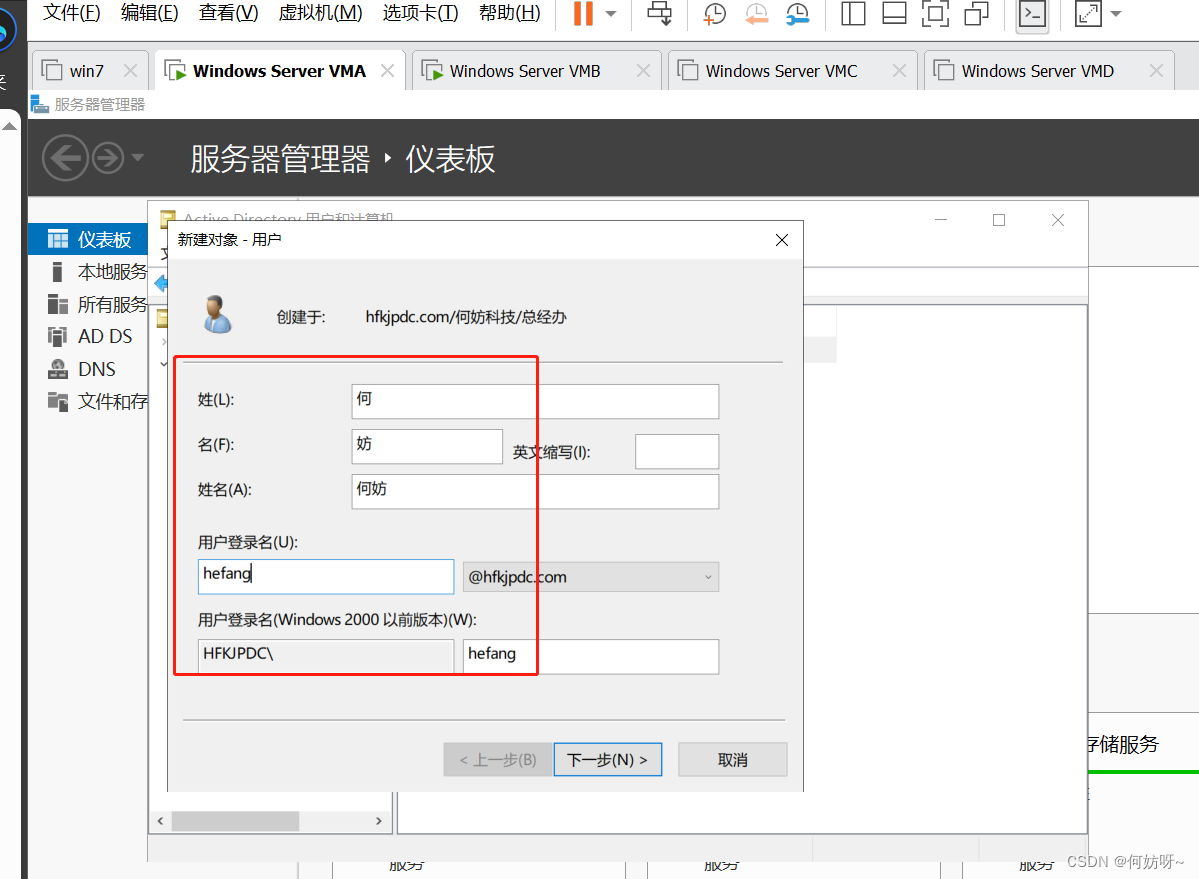The height and width of the screenshot is (879, 1199).
Task: Open the stretch display mode dropdown
Action: coord(1116,14)
